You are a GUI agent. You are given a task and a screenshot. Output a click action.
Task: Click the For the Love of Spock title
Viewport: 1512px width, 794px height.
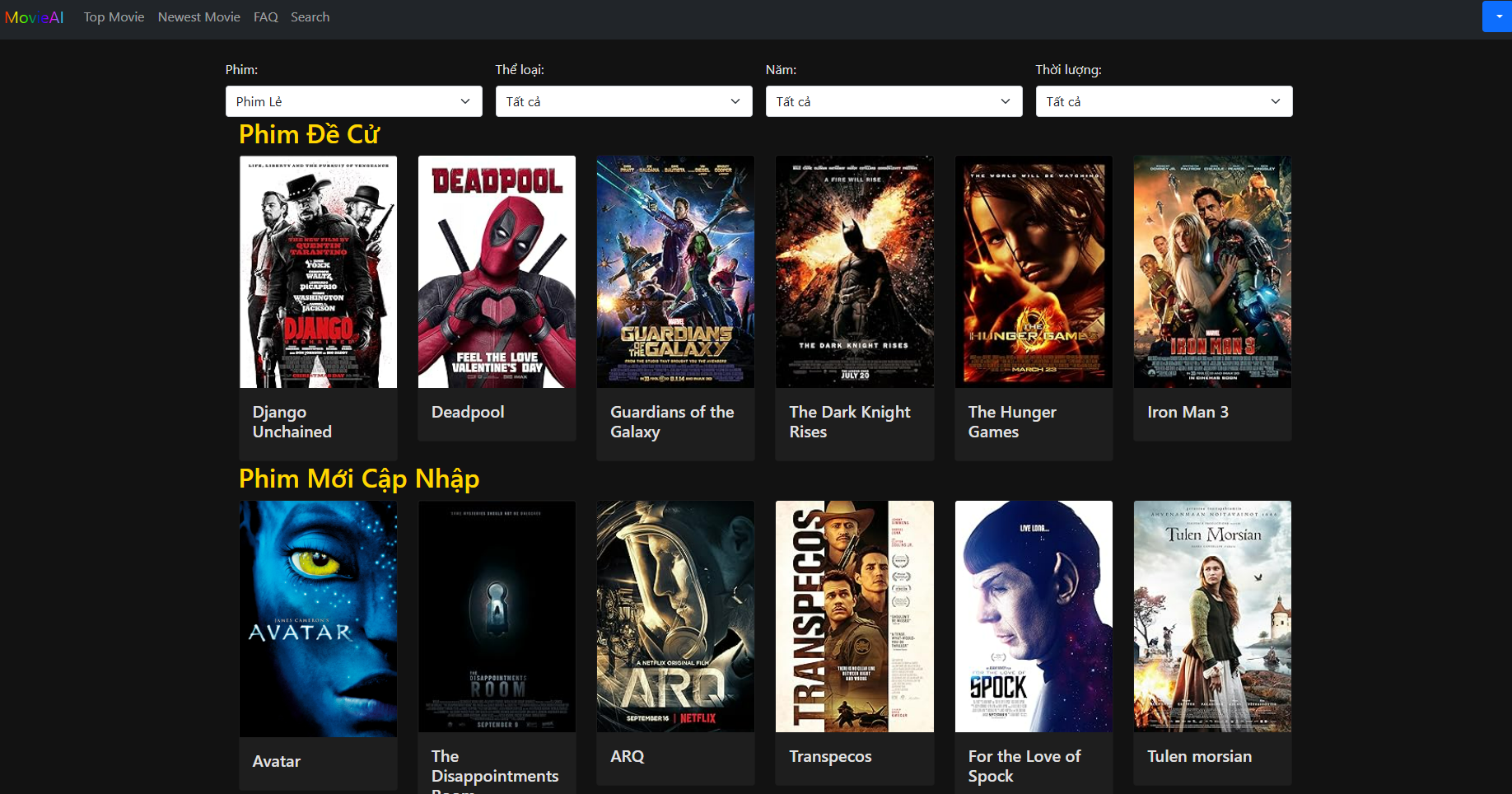[x=1024, y=766]
